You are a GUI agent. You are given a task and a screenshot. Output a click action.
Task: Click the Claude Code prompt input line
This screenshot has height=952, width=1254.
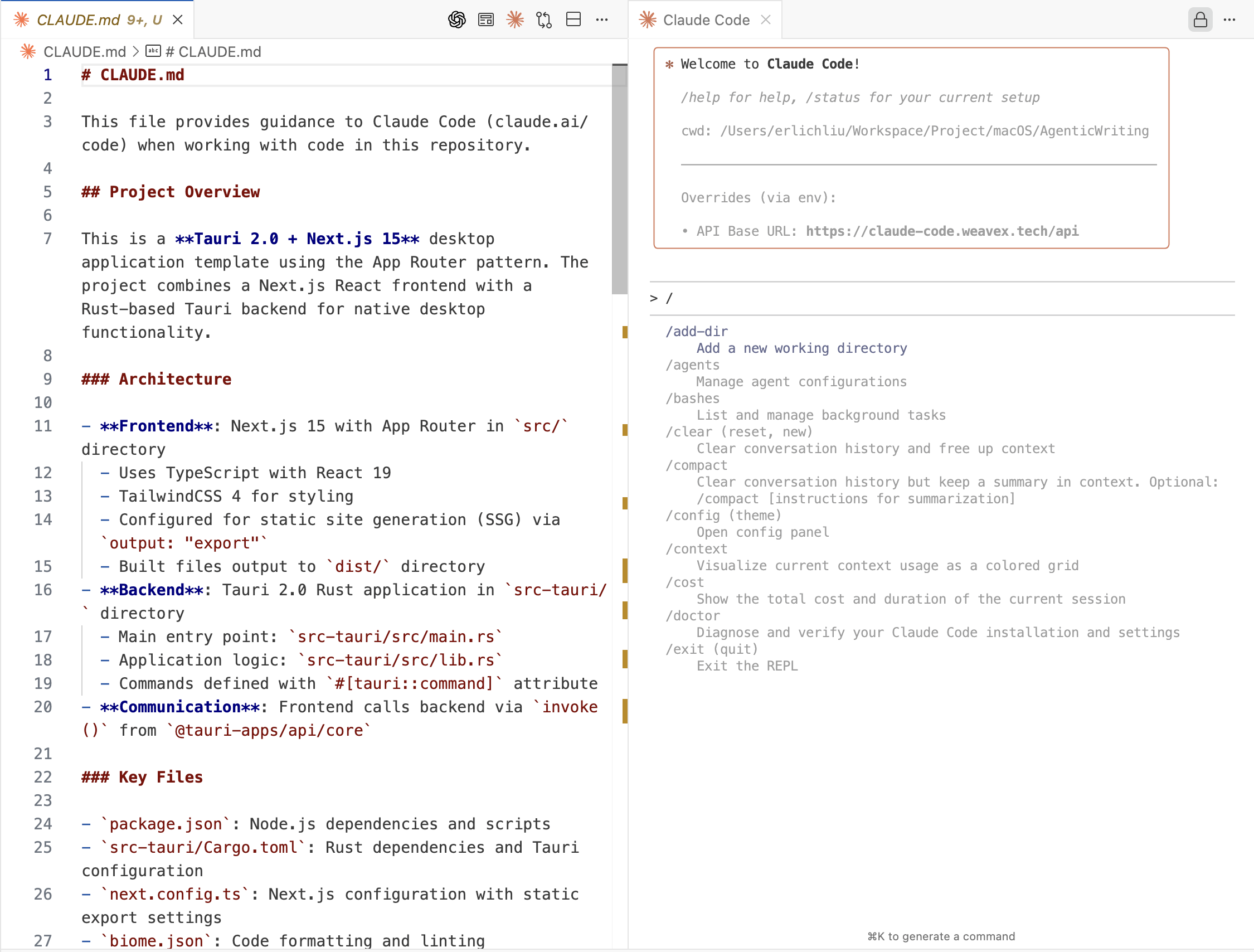point(941,298)
